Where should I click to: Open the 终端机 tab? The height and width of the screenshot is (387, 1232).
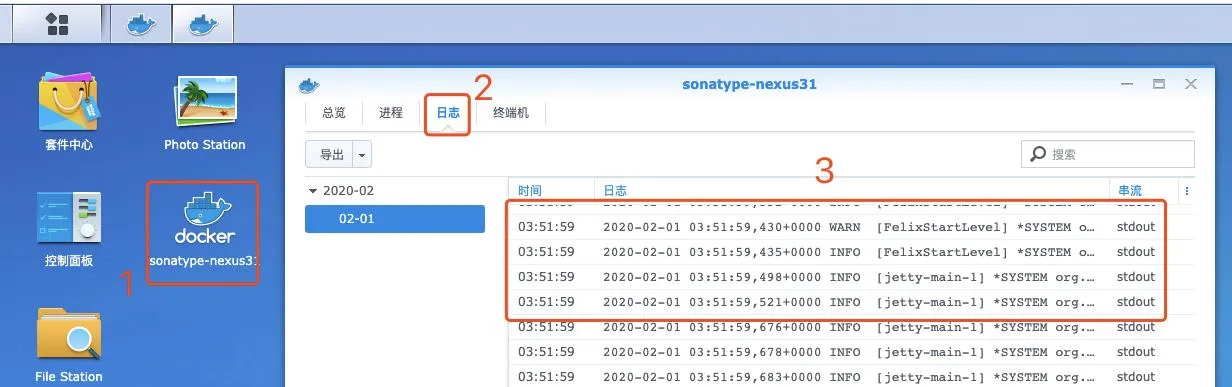pos(511,113)
